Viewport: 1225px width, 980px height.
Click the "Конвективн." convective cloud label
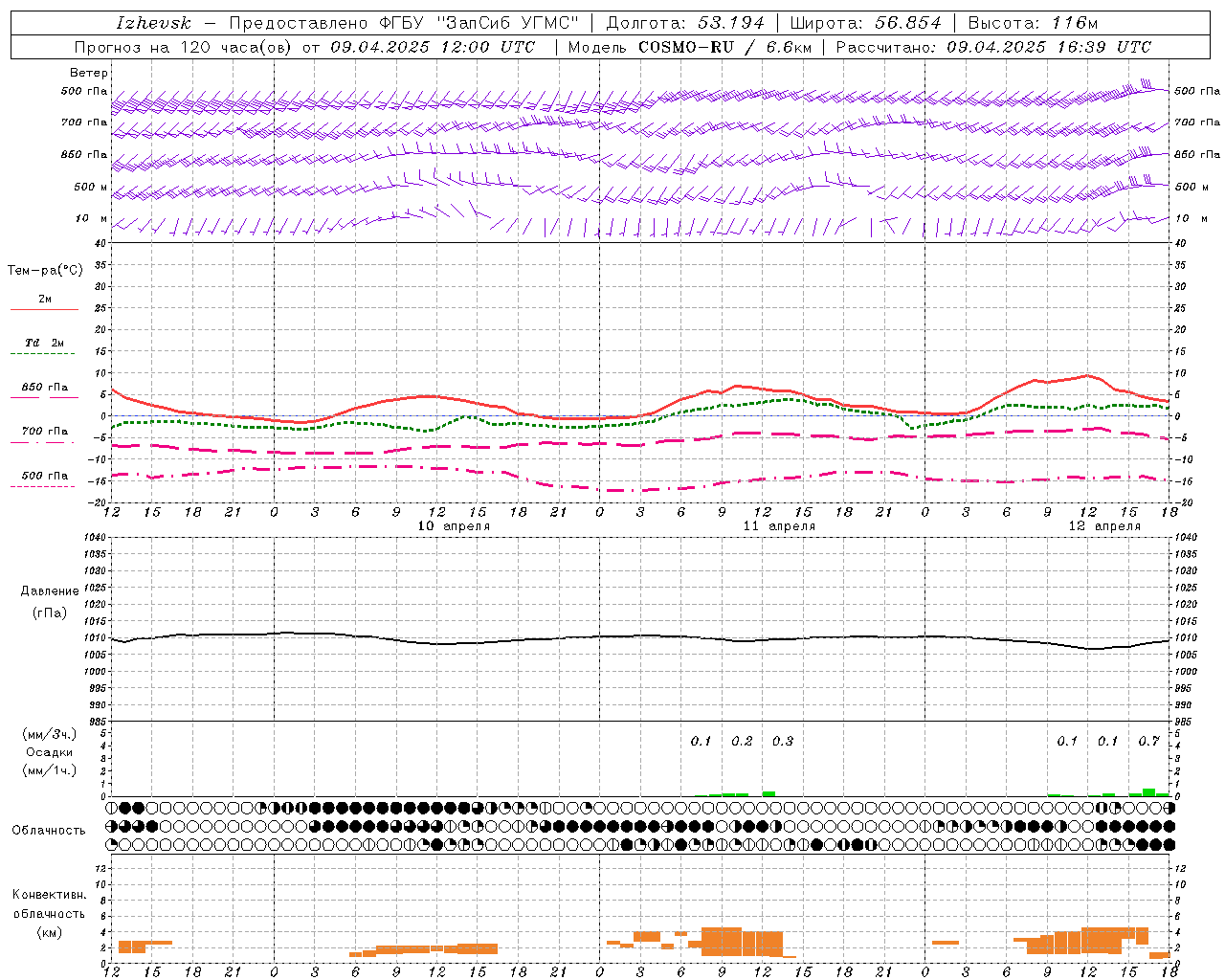(x=49, y=895)
